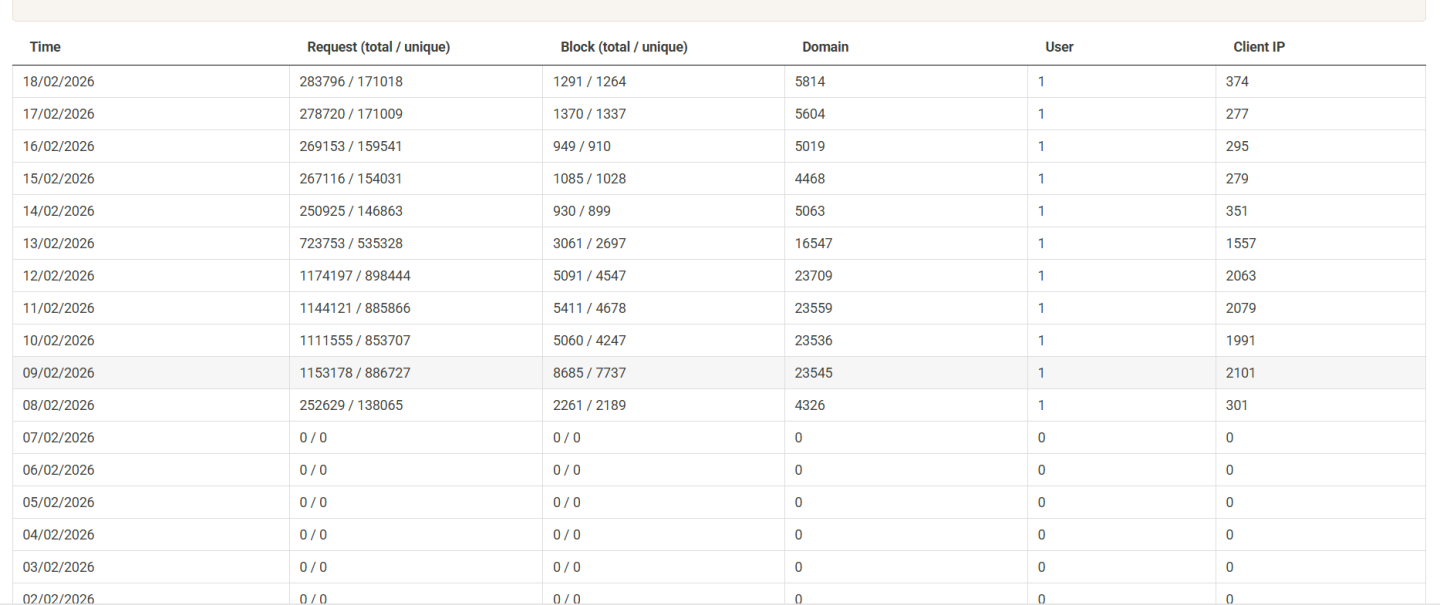Viewport: 1440px width, 605px height.
Task: Click domain value 5019 for 16/02/2026
Action: tap(810, 146)
